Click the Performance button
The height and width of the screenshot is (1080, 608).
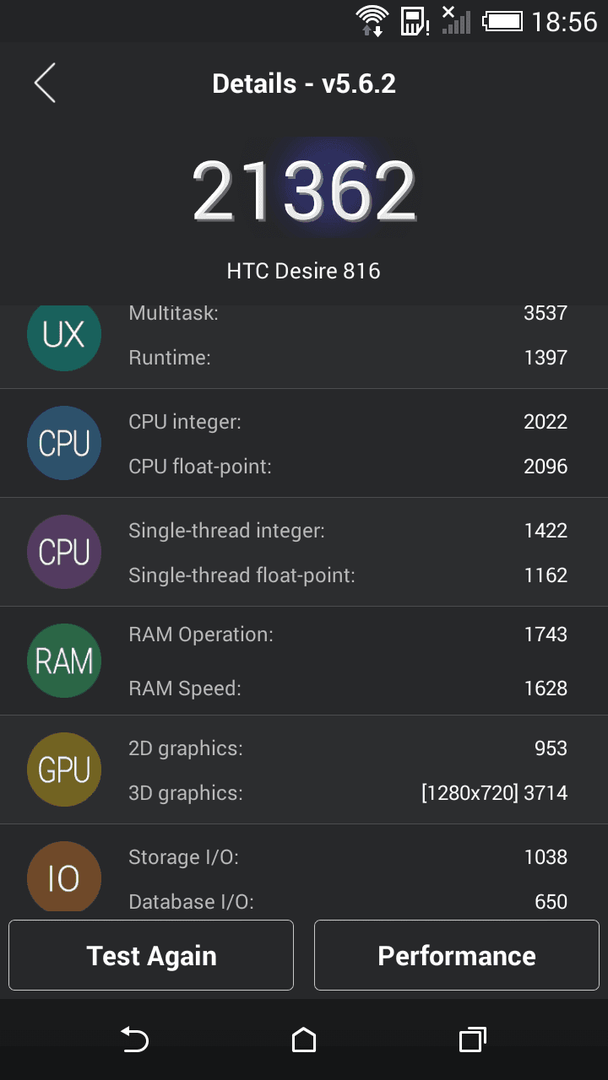pos(457,955)
